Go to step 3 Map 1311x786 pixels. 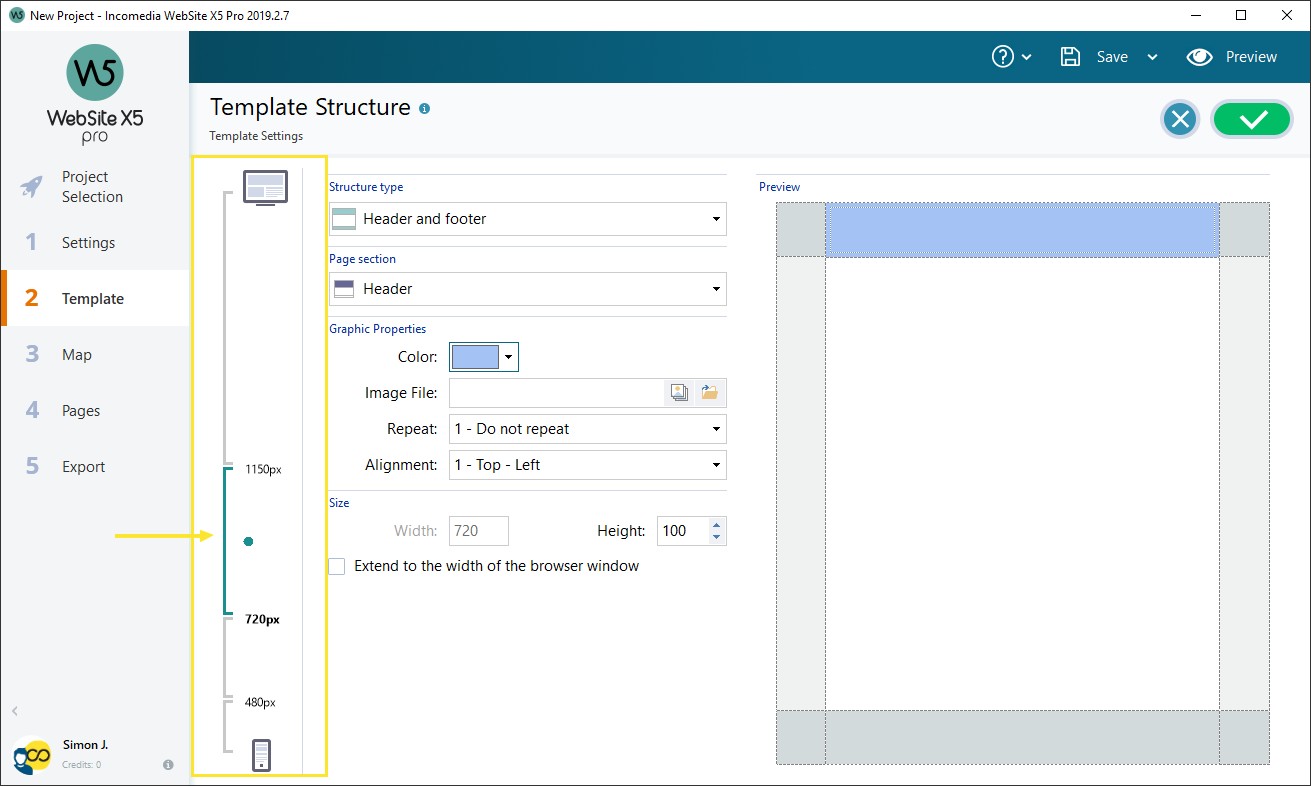click(x=95, y=355)
